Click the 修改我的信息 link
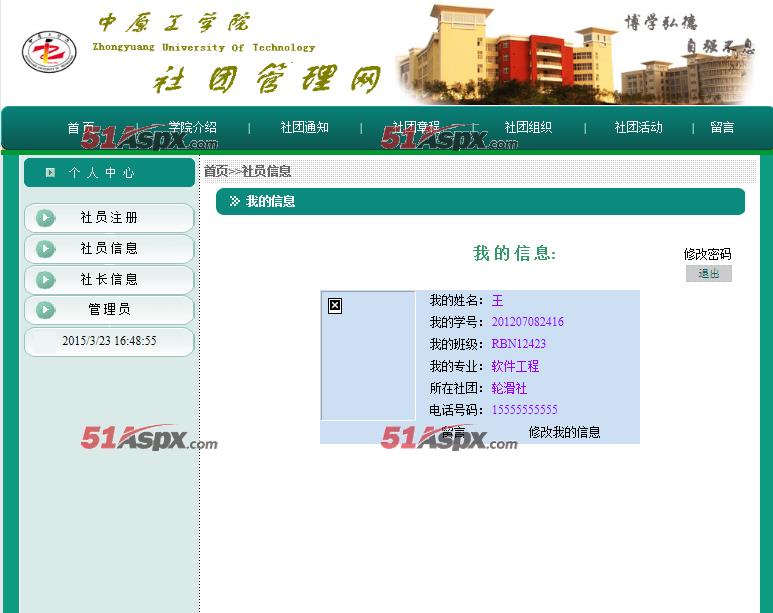The image size is (773, 613). pos(564,433)
